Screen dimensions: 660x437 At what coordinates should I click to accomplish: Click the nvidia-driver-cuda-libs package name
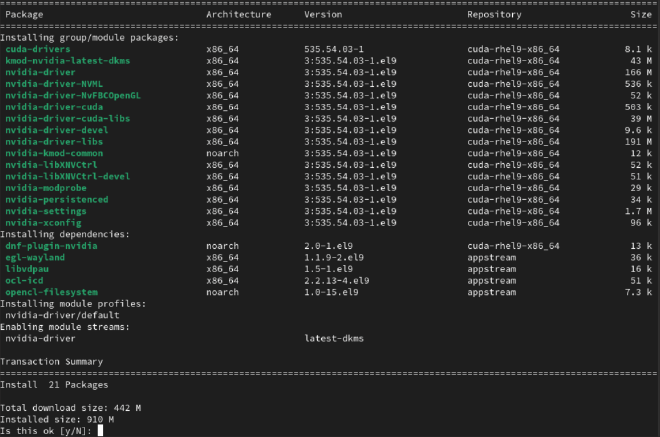coord(68,119)
